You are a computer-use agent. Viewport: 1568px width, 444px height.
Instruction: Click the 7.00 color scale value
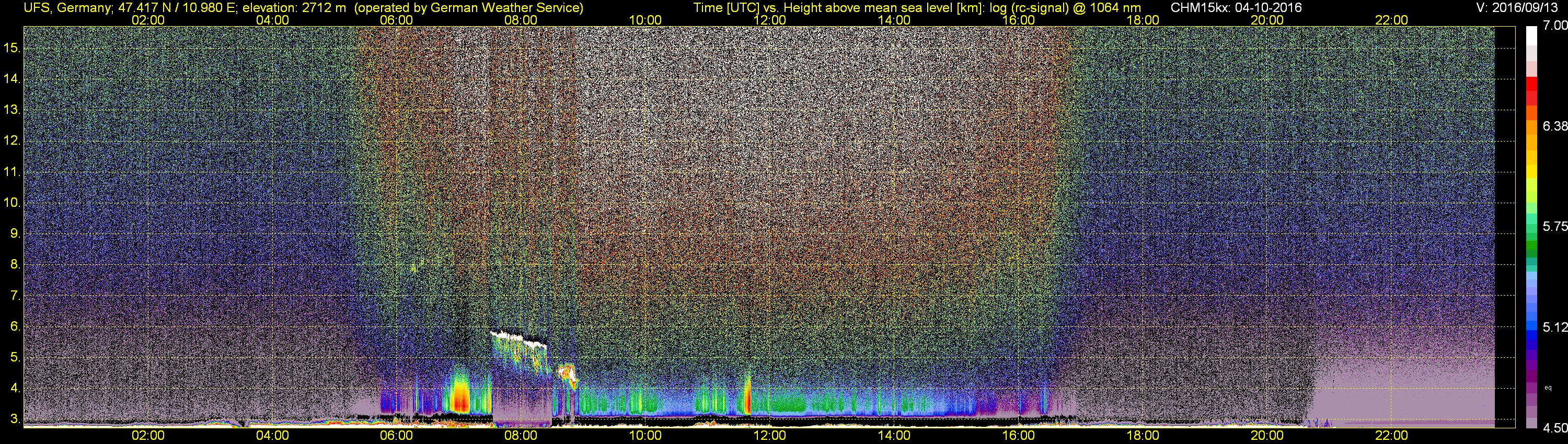click(x=1554, y=26)
